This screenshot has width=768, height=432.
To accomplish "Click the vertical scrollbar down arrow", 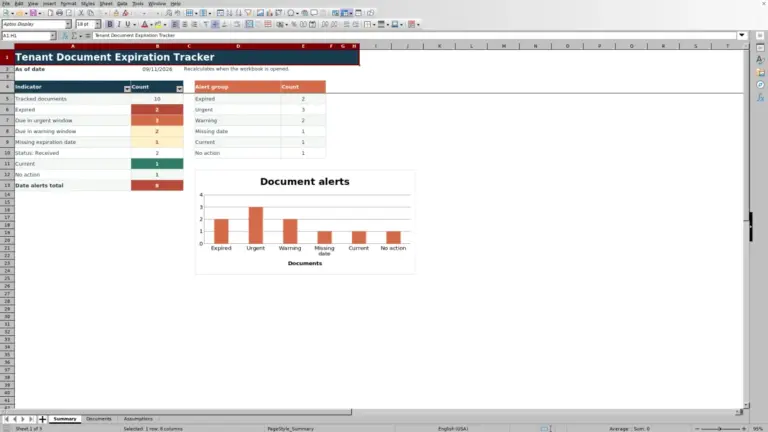I will tap(746, 406).
